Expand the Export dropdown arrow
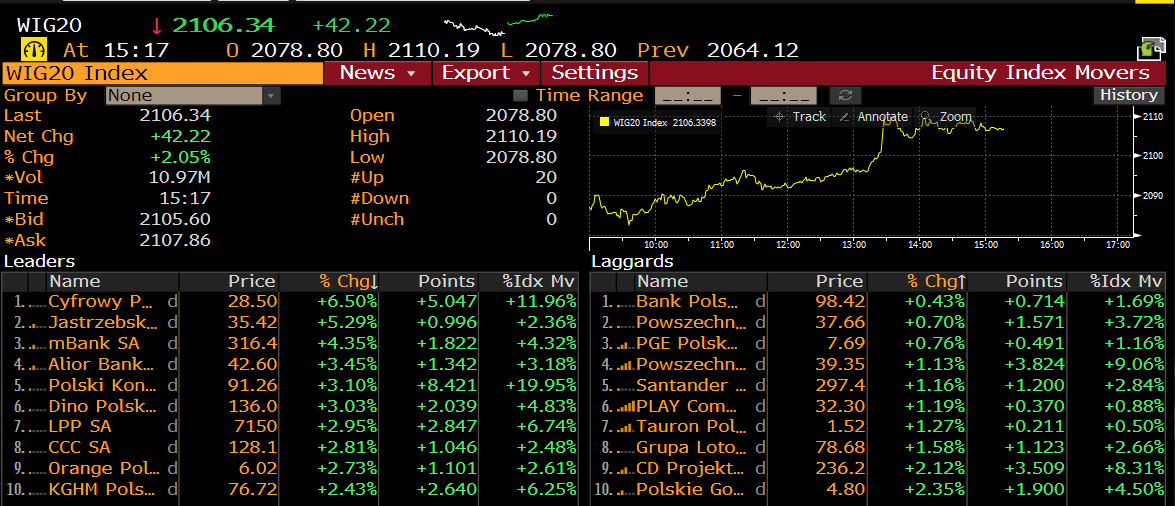The image size is (1175, 506). point(526,73)
